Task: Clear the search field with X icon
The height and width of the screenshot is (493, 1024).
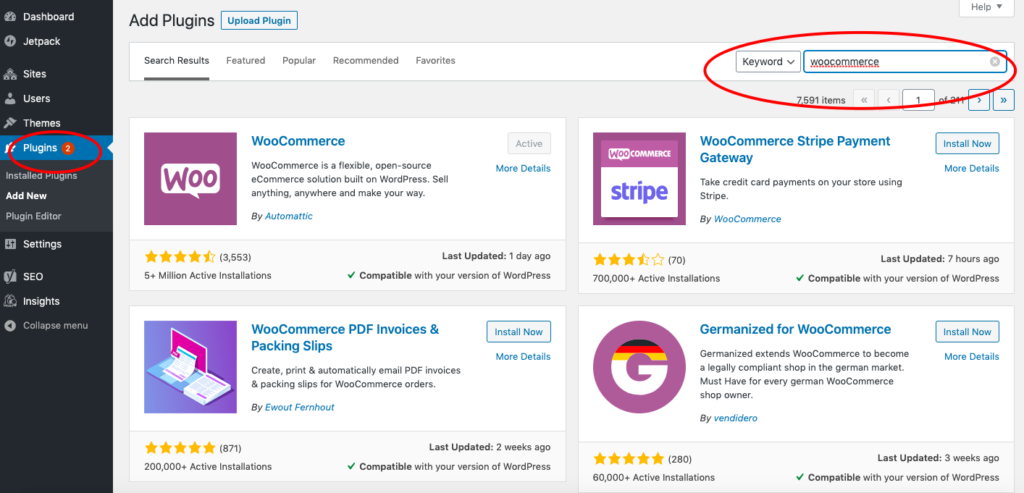Action: (x=995, y=61)
